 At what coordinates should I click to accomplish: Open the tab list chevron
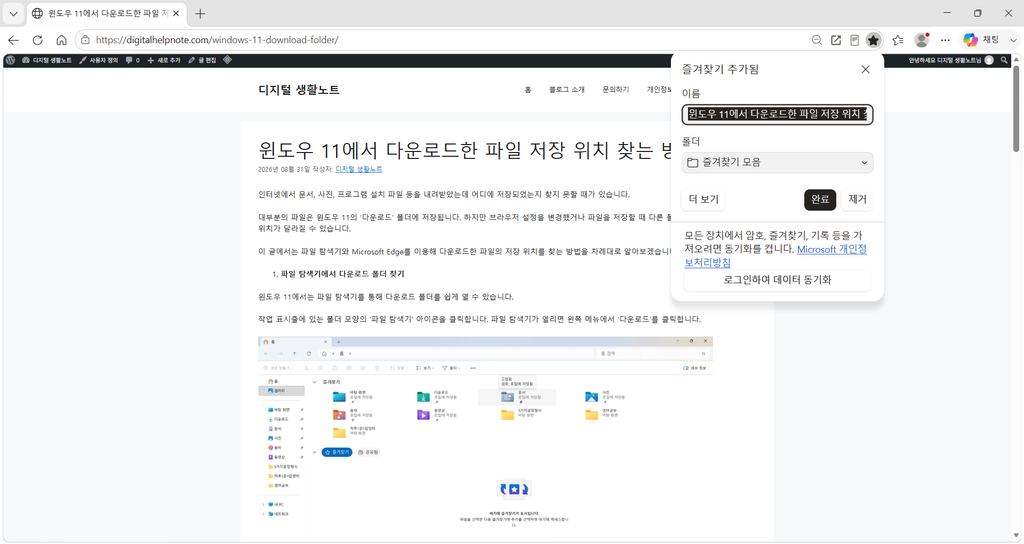(13, 13)
